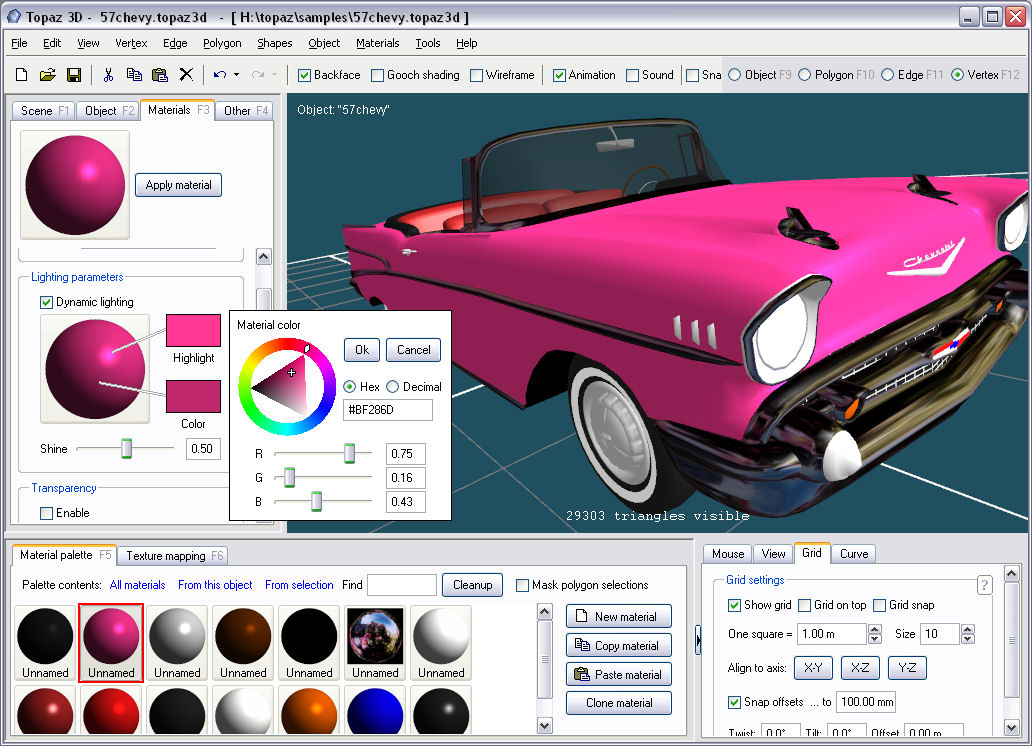
Task: Open the Shapes menu
Action: click(274, 43)
